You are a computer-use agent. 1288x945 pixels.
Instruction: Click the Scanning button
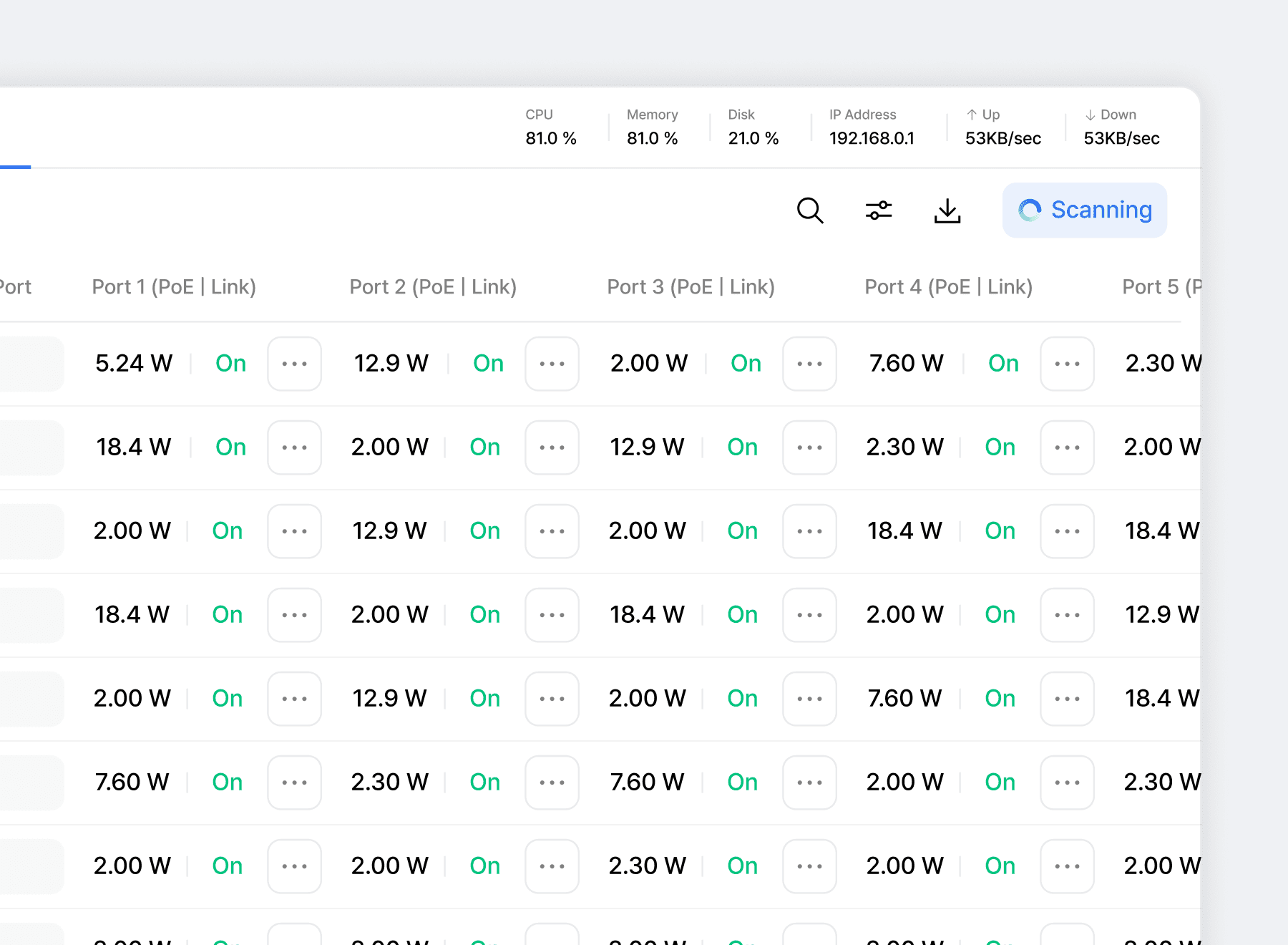click(1085, 210)
